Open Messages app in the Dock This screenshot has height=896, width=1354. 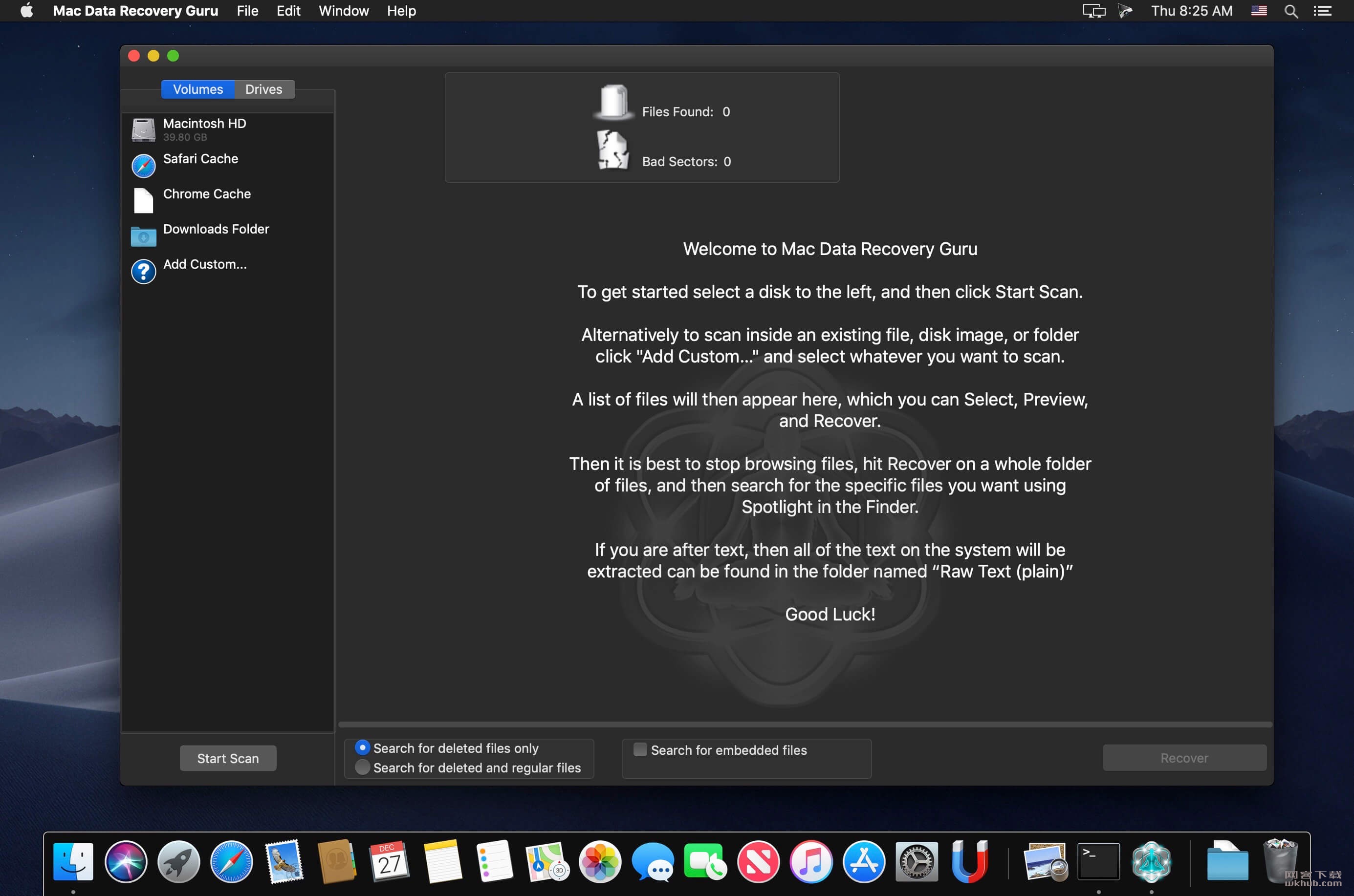click(653, 862)
